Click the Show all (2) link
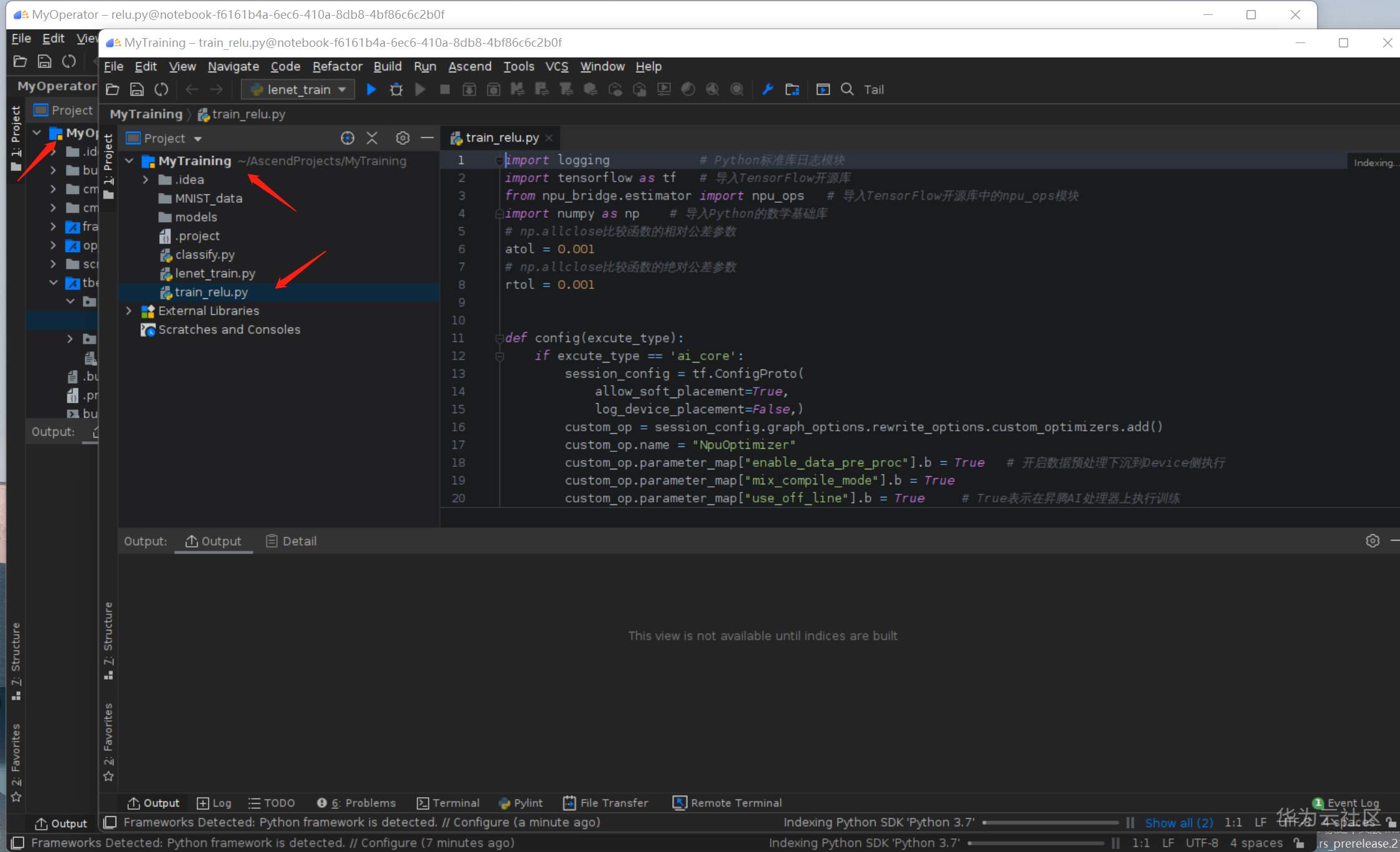1400x852 pixels. pyautogui.click(x=1178, y=823)
